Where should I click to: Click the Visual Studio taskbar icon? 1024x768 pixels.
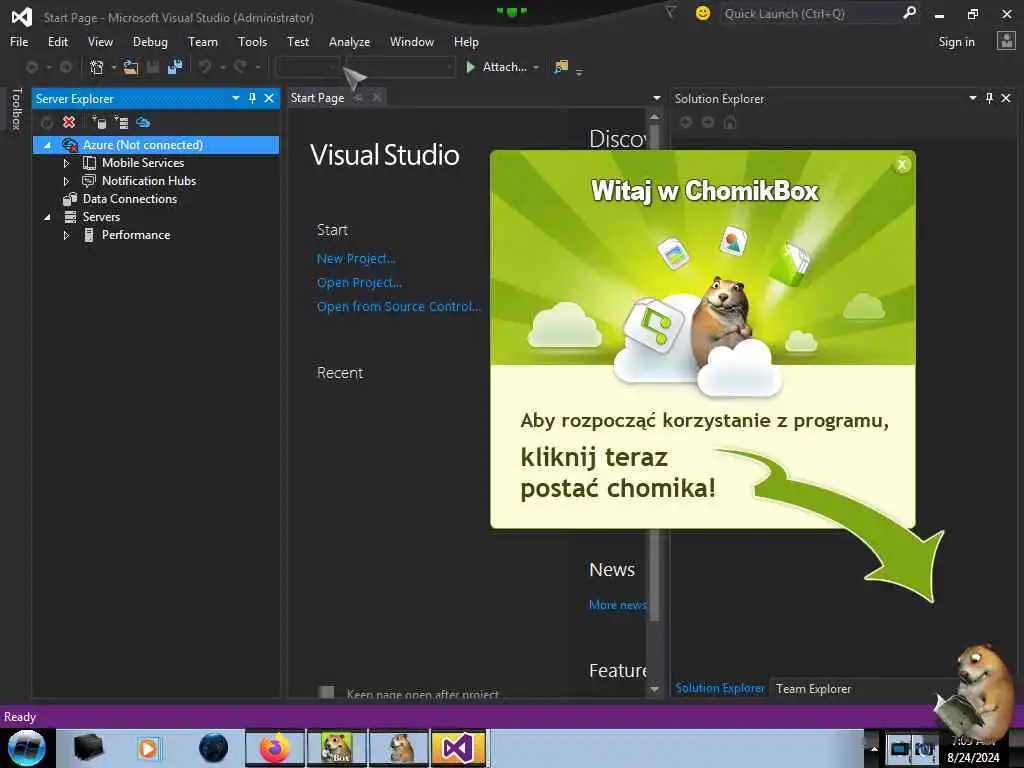(458, 748)
